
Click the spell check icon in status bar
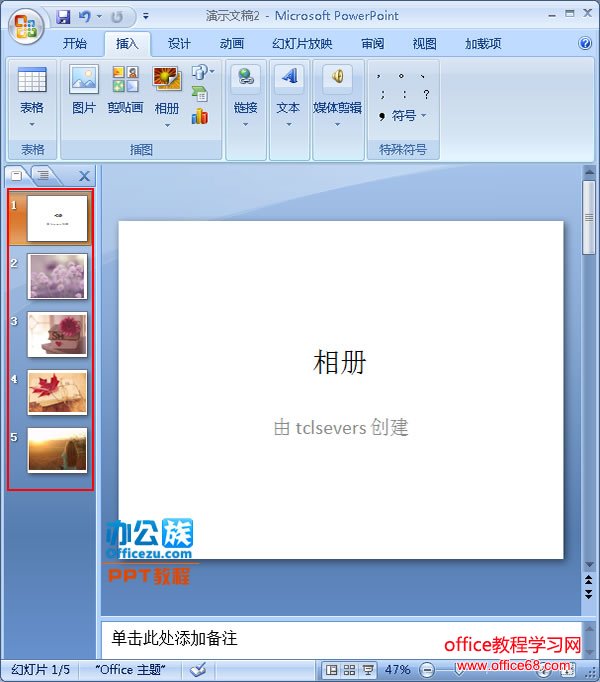[198, 669]
